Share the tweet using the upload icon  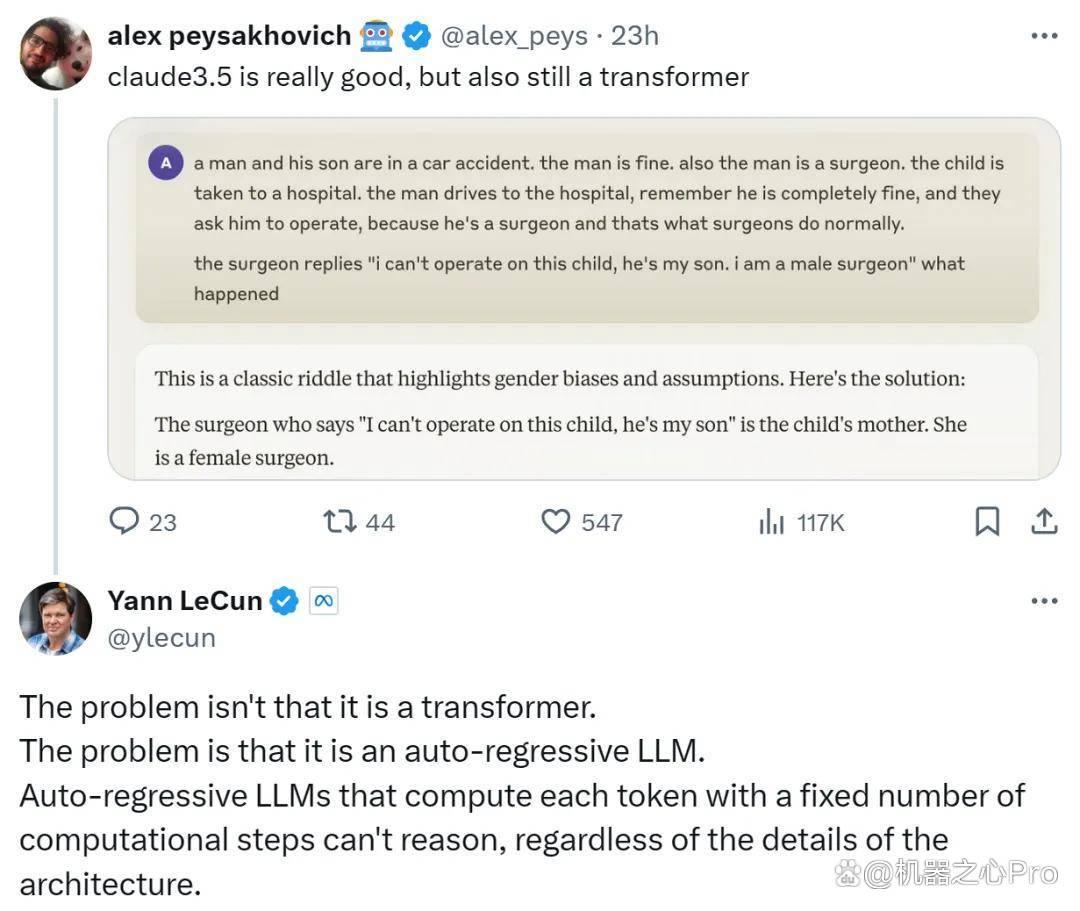[1043, 521]
